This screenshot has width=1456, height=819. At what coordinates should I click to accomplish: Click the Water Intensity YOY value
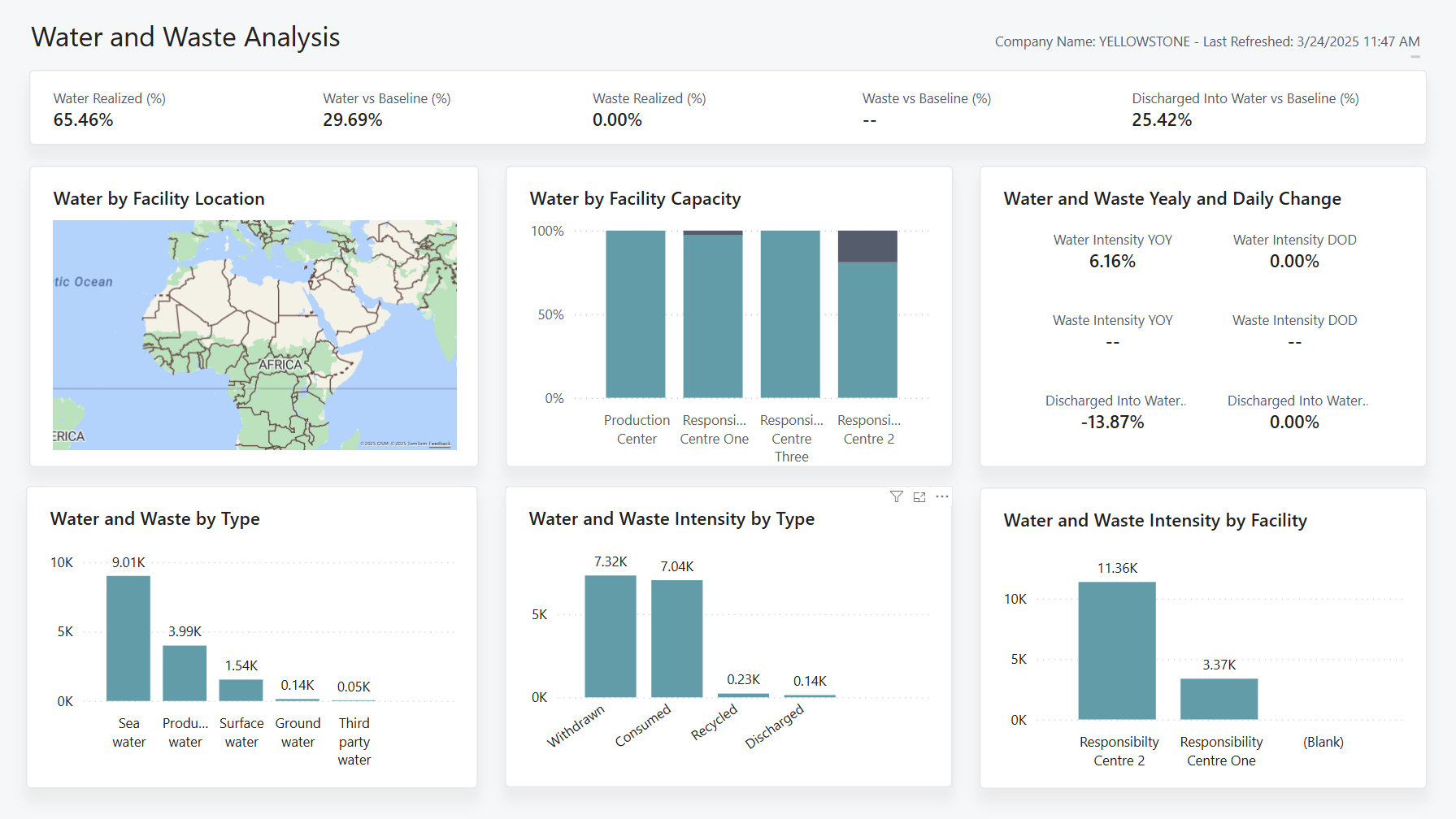coord(1112,262)
